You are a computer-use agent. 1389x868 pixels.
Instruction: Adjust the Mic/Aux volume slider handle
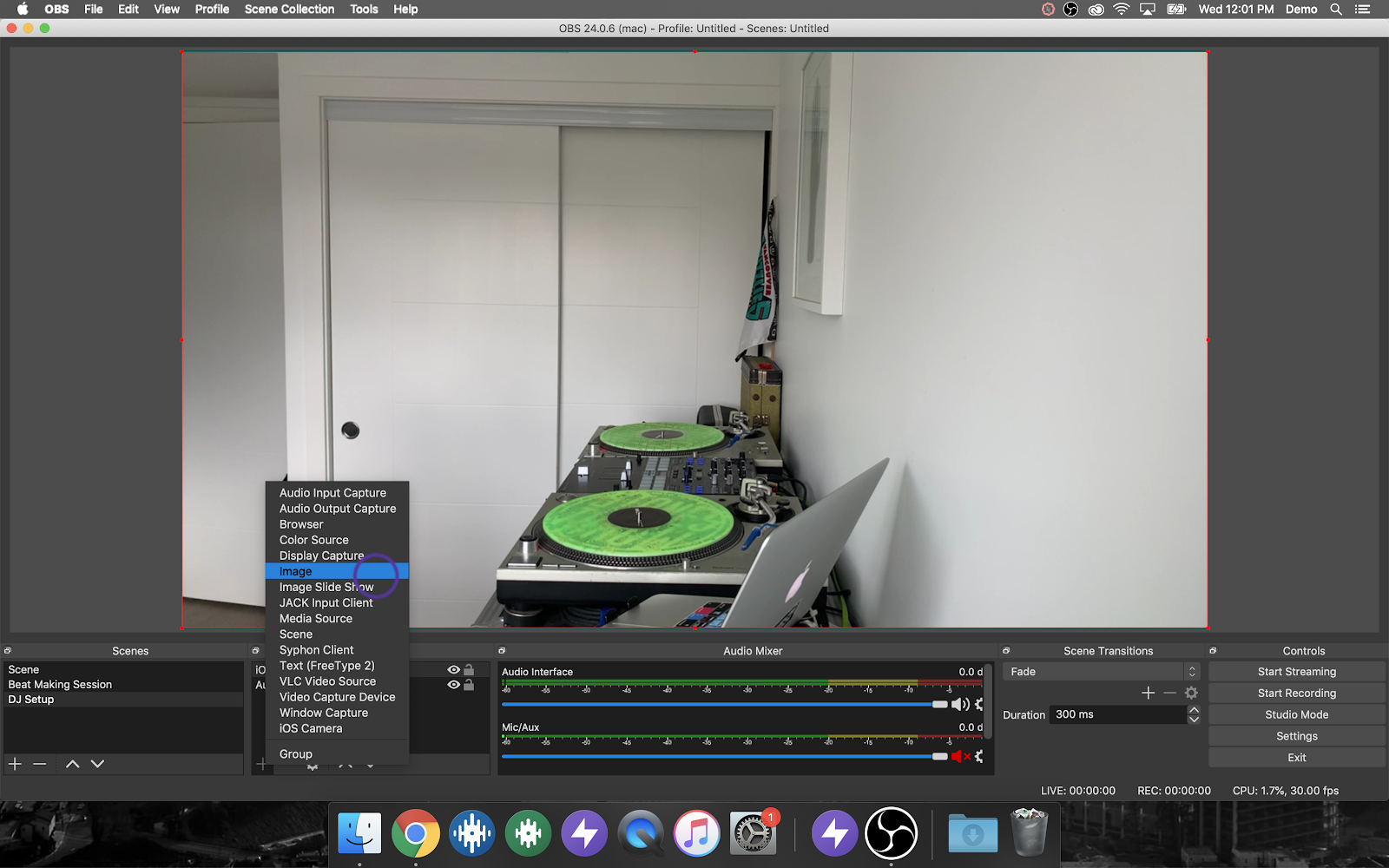[x=940, y=757]
